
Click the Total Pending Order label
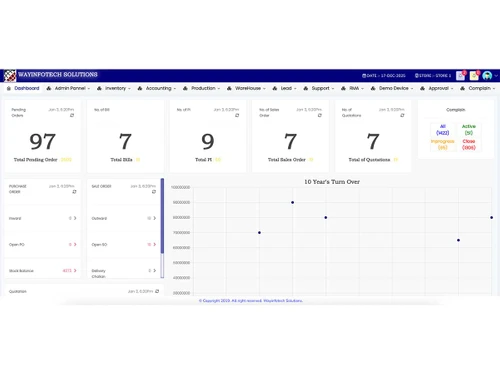pyautogui.click(x=36, y=160)
